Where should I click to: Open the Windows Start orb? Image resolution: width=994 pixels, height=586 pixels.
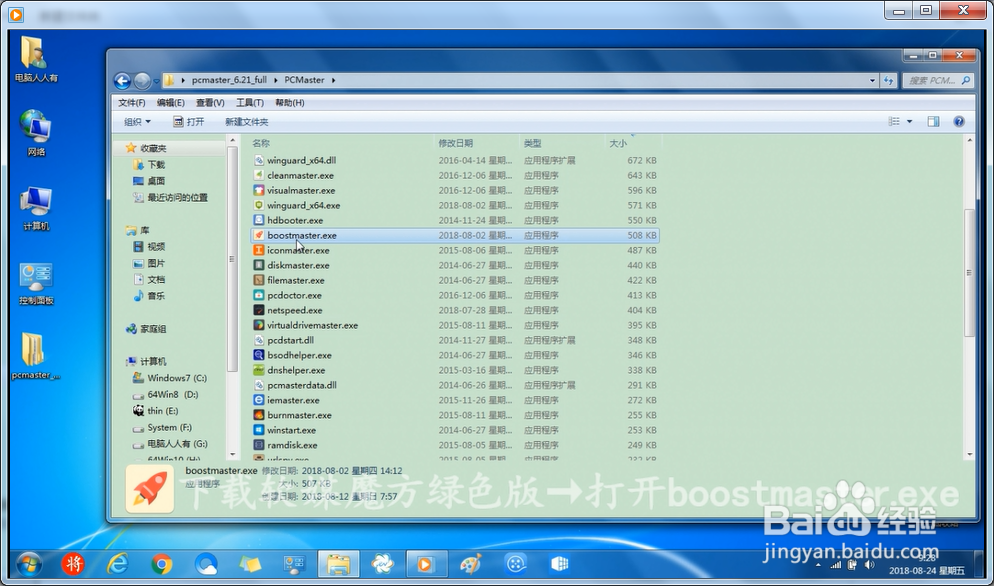[29, 564]
